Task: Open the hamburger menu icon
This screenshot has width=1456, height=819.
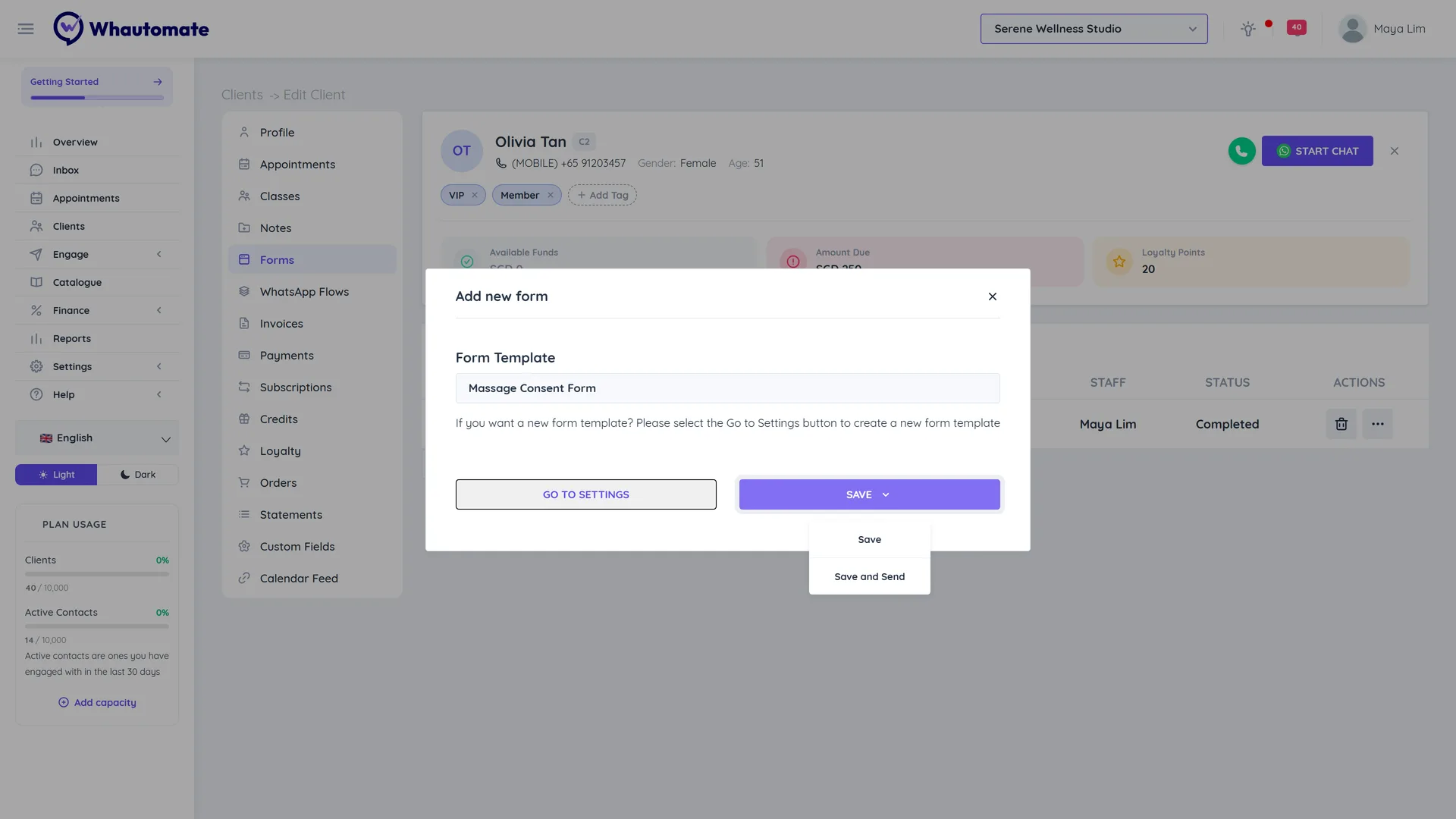Action: tap(26, 29)
